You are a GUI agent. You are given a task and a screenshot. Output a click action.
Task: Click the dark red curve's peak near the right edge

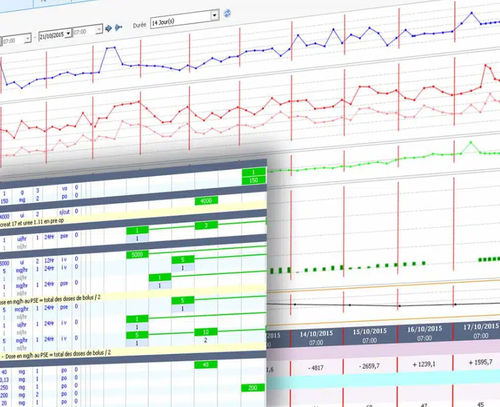[486, 66]
